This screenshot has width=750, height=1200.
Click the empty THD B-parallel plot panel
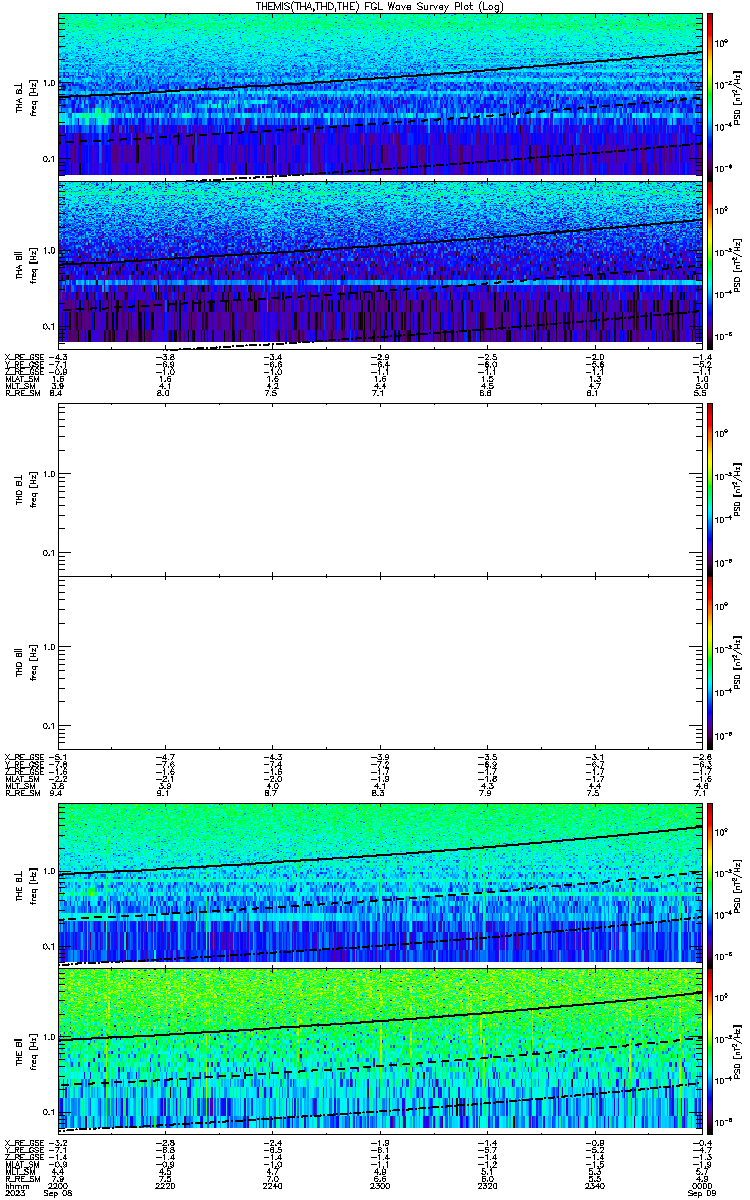(x=379, y=662)
